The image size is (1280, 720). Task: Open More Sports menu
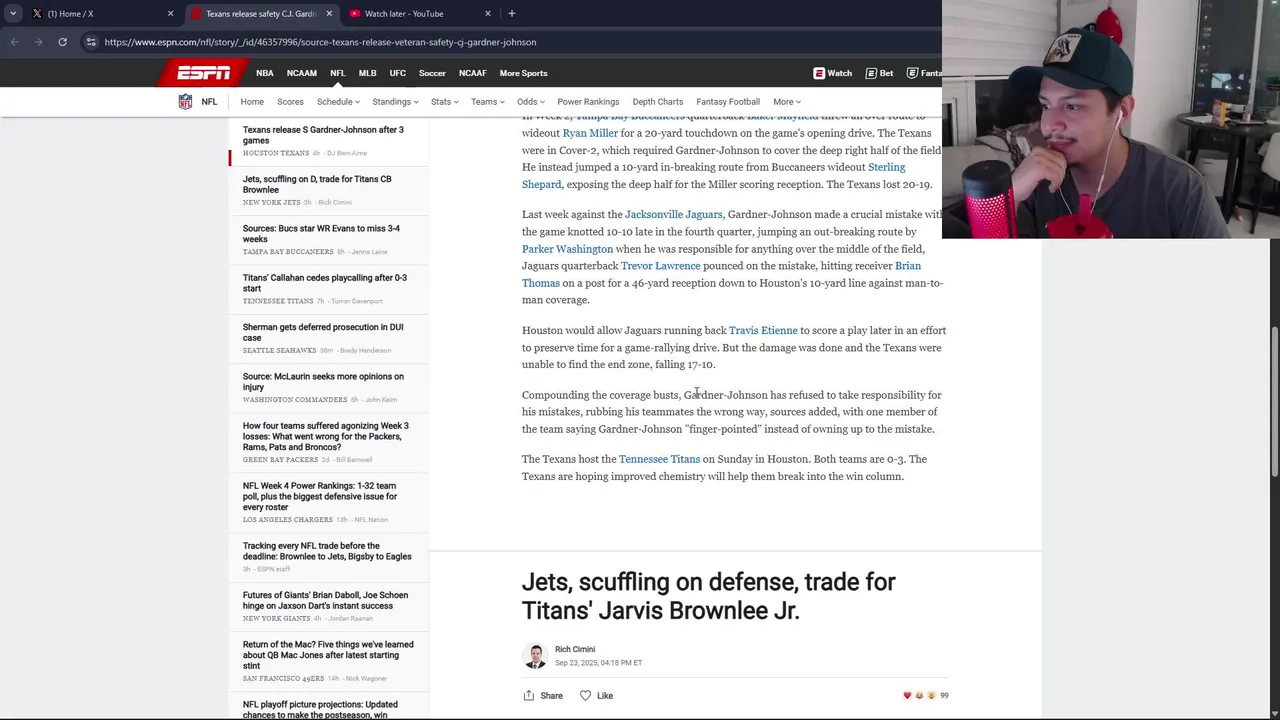pos(523,73)
